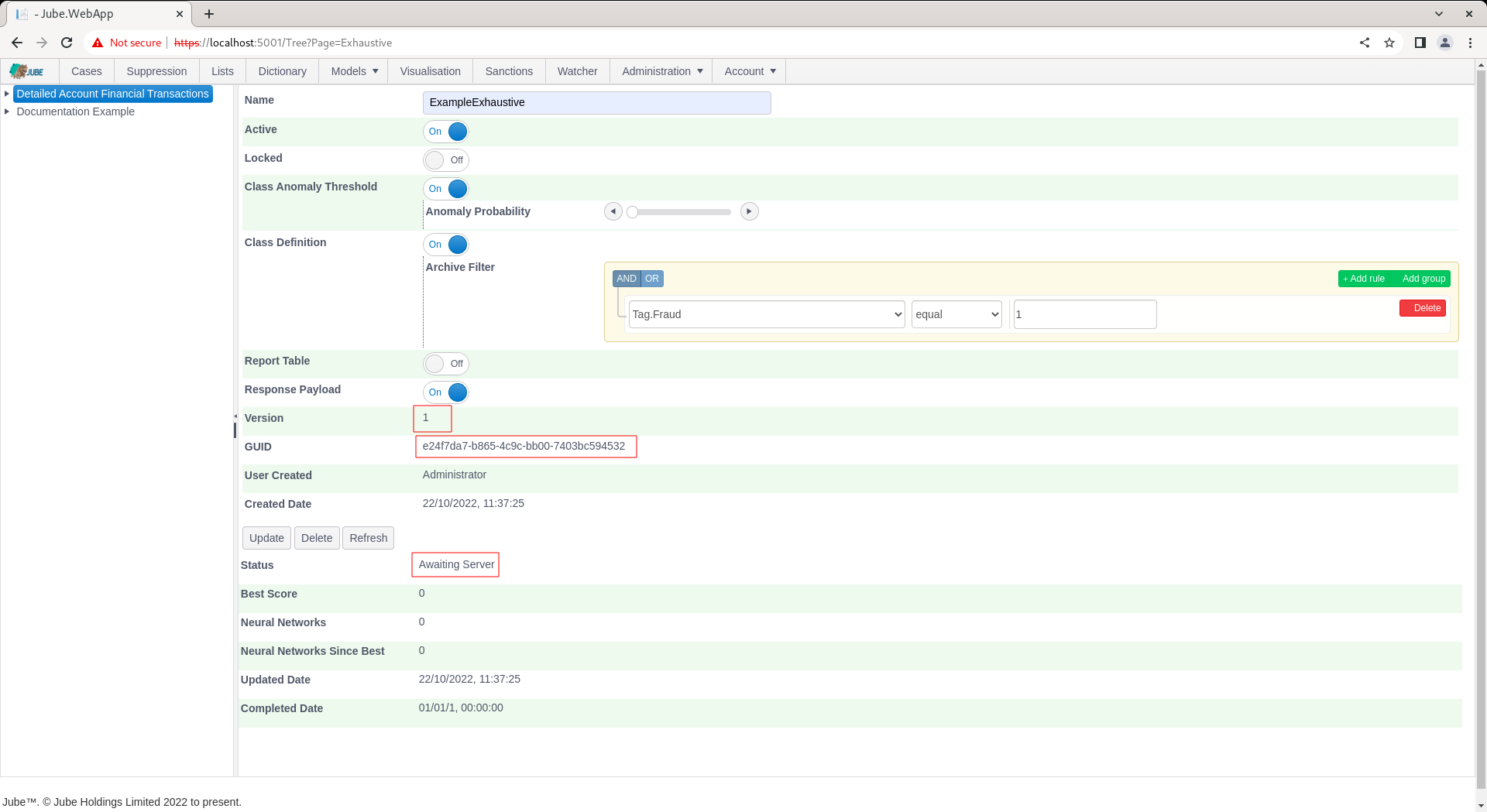Increase Anomaly Probability with right arrow
This screenshot has width=1487, height=812.
(749, 211)
